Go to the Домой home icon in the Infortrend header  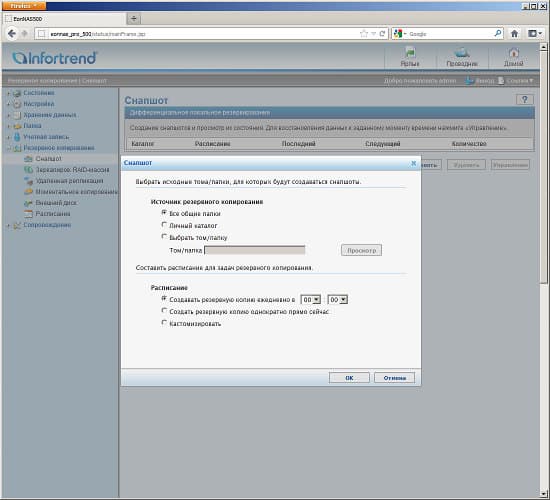pyautogui.click(x=514, y=53)
